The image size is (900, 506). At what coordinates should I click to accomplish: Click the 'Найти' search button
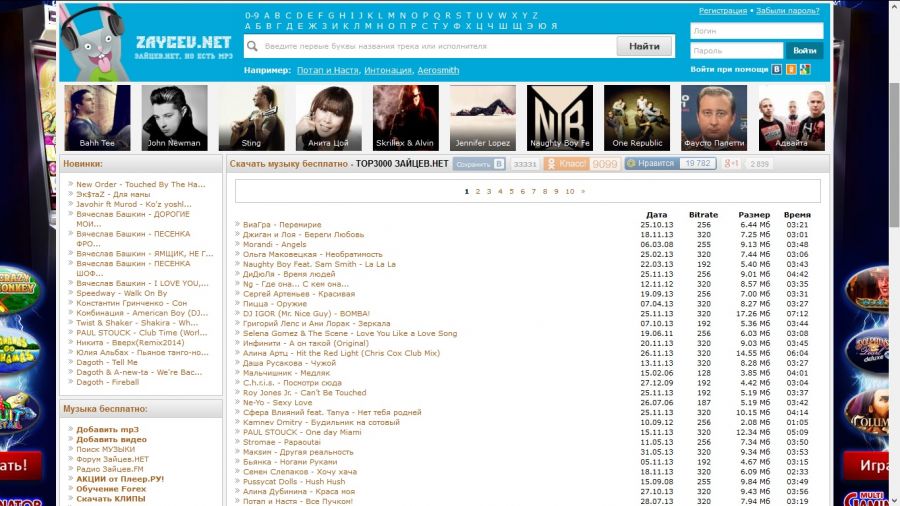tap(644, 46)
